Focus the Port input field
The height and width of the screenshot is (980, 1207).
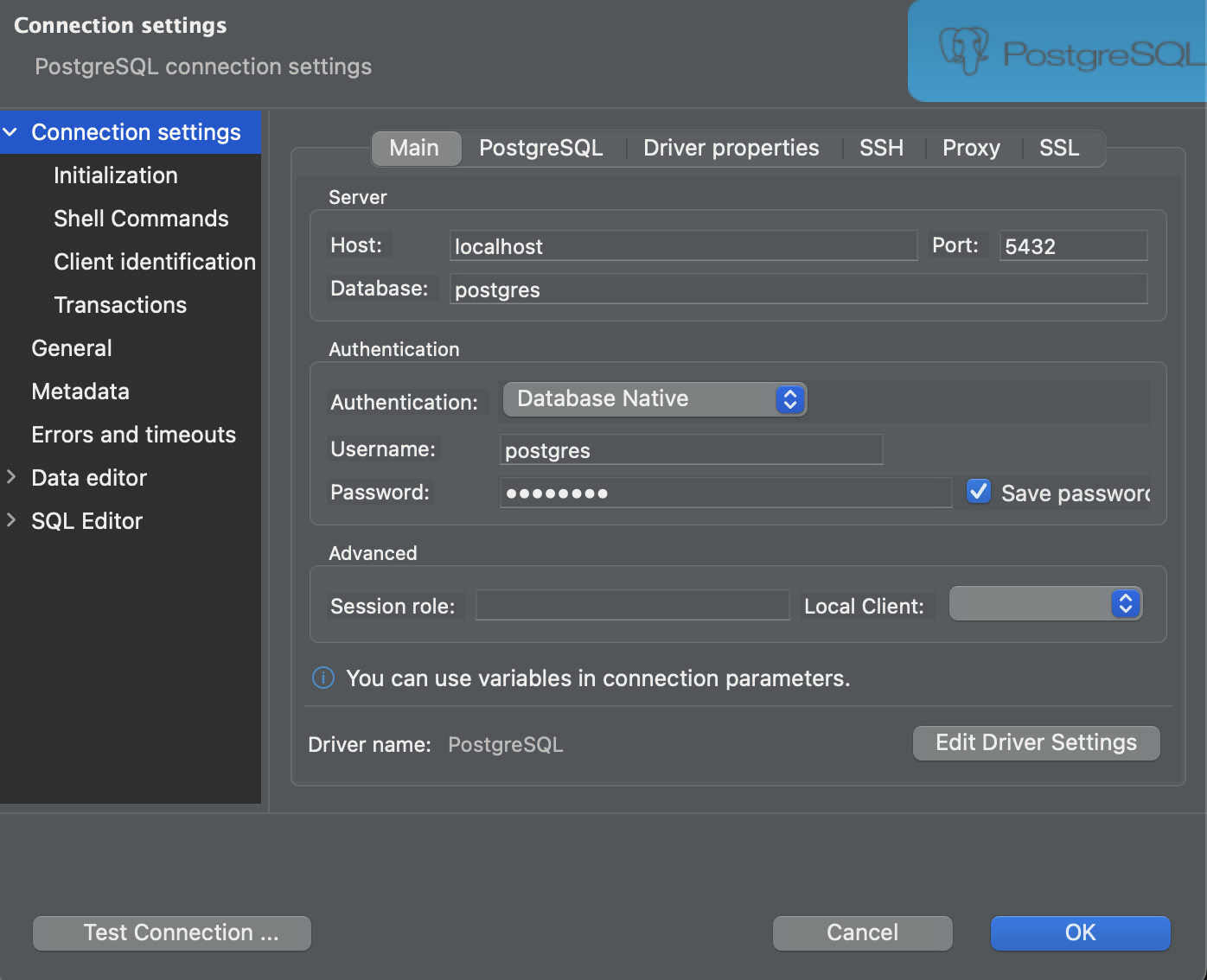tap(1074, 245)
